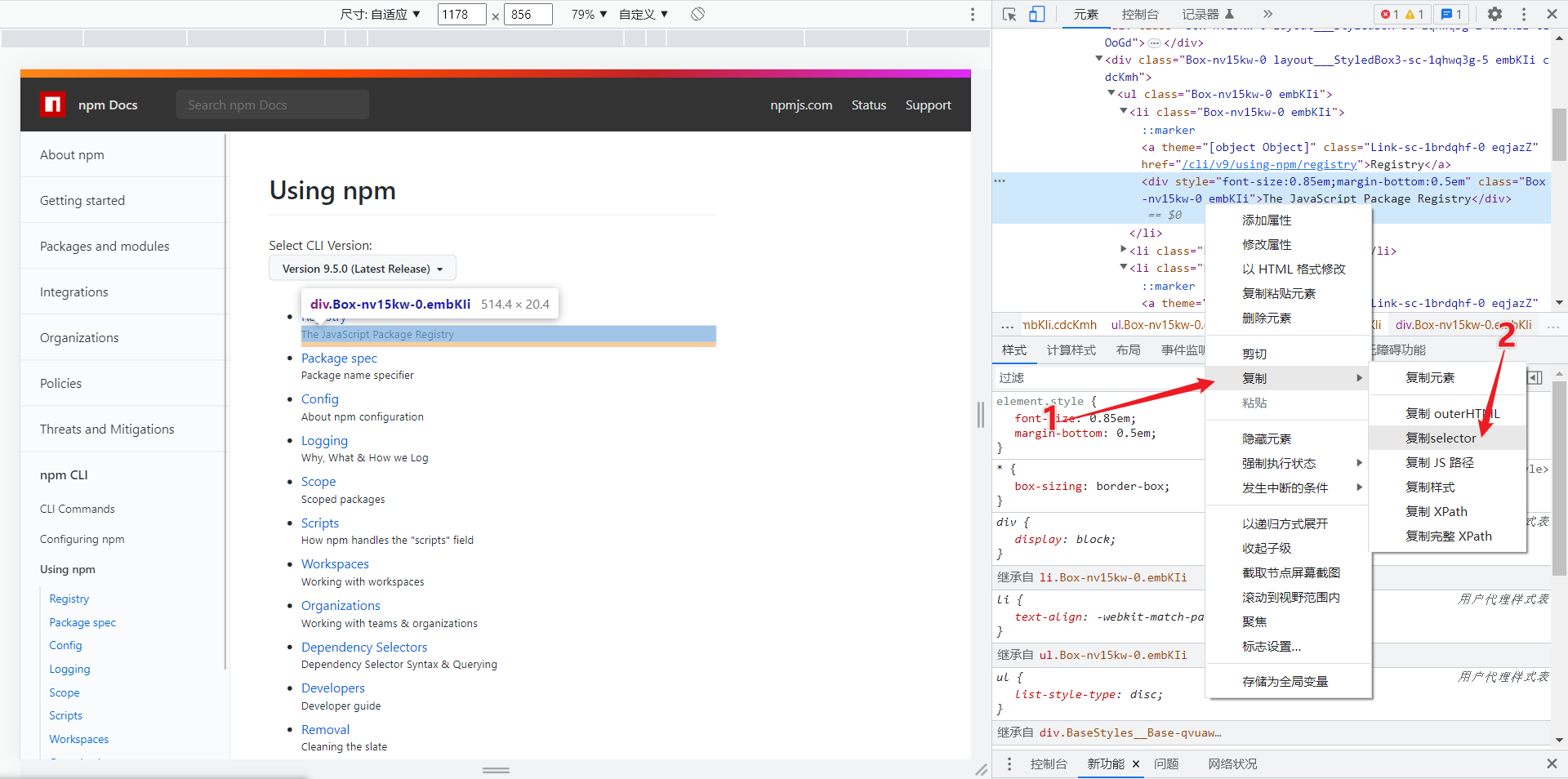The image size is (1568, 779).
Task: Open the Status header link
Action: click(x=869, y=105)
